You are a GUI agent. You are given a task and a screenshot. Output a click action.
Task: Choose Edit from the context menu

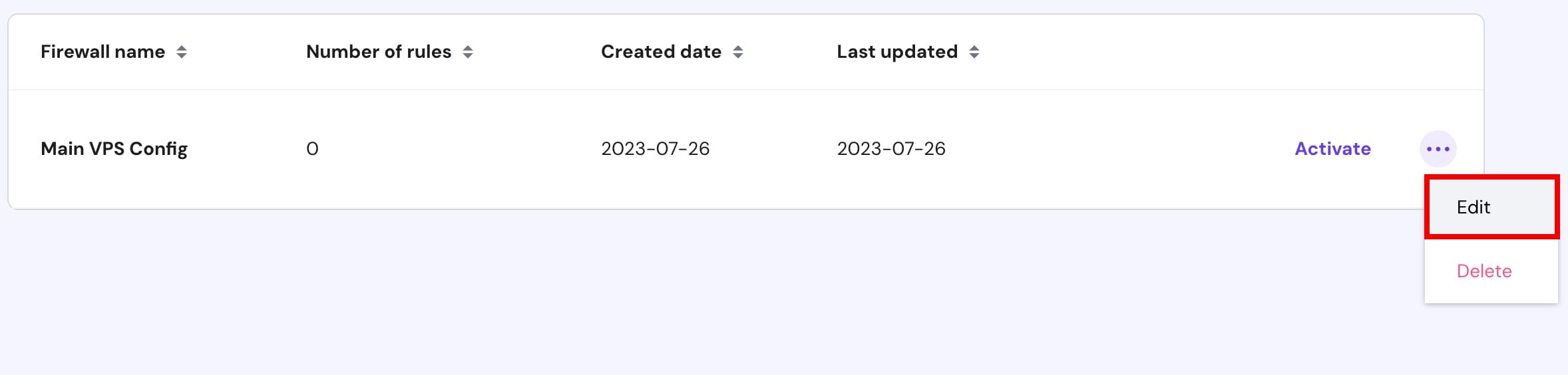click(x=1473, y=207)
